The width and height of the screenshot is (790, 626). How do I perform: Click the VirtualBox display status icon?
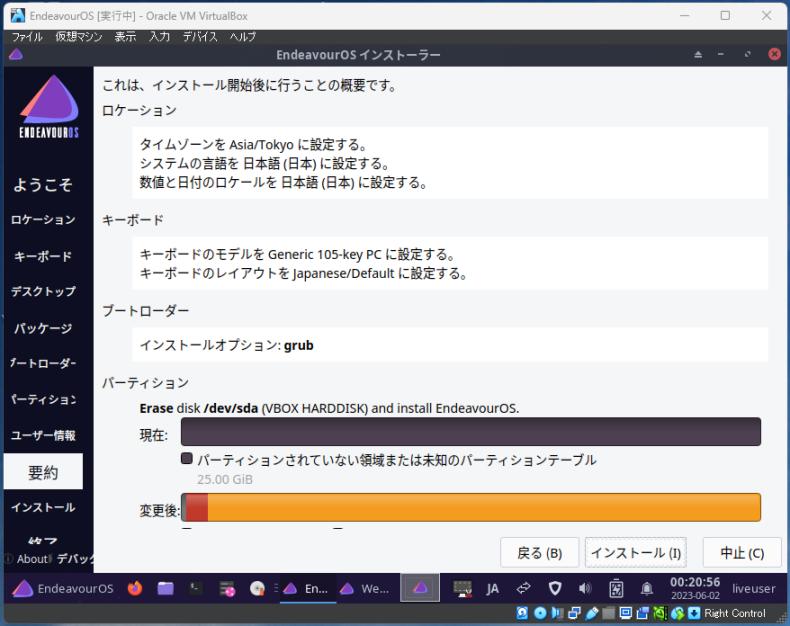click(x=626, y=613)
